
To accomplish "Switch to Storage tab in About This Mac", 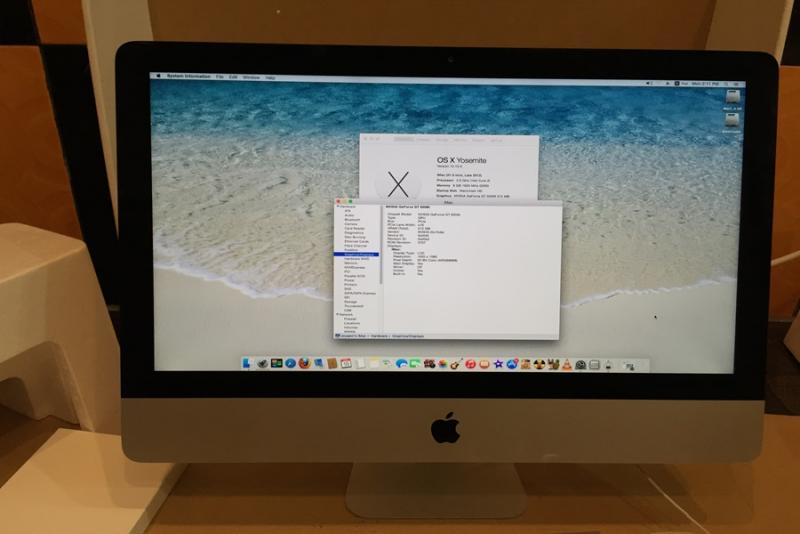I will coord(442,140).
